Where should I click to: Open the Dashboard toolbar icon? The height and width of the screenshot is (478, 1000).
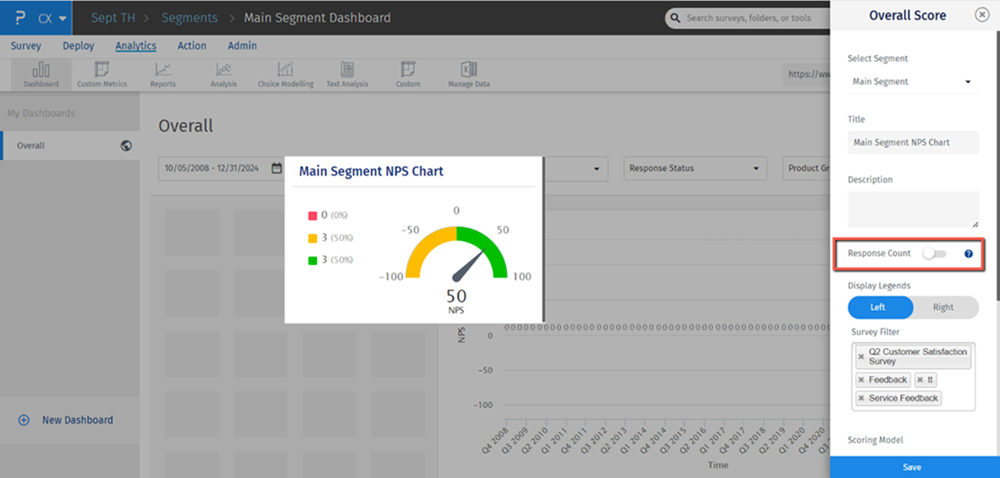pos(41,74)
